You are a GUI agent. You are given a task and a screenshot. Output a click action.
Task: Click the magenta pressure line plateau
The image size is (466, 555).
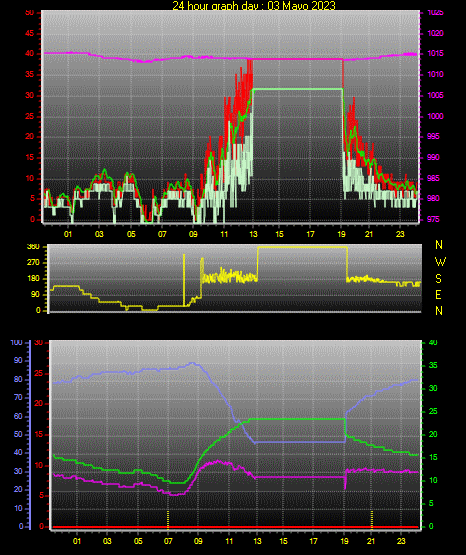point(297,59)
